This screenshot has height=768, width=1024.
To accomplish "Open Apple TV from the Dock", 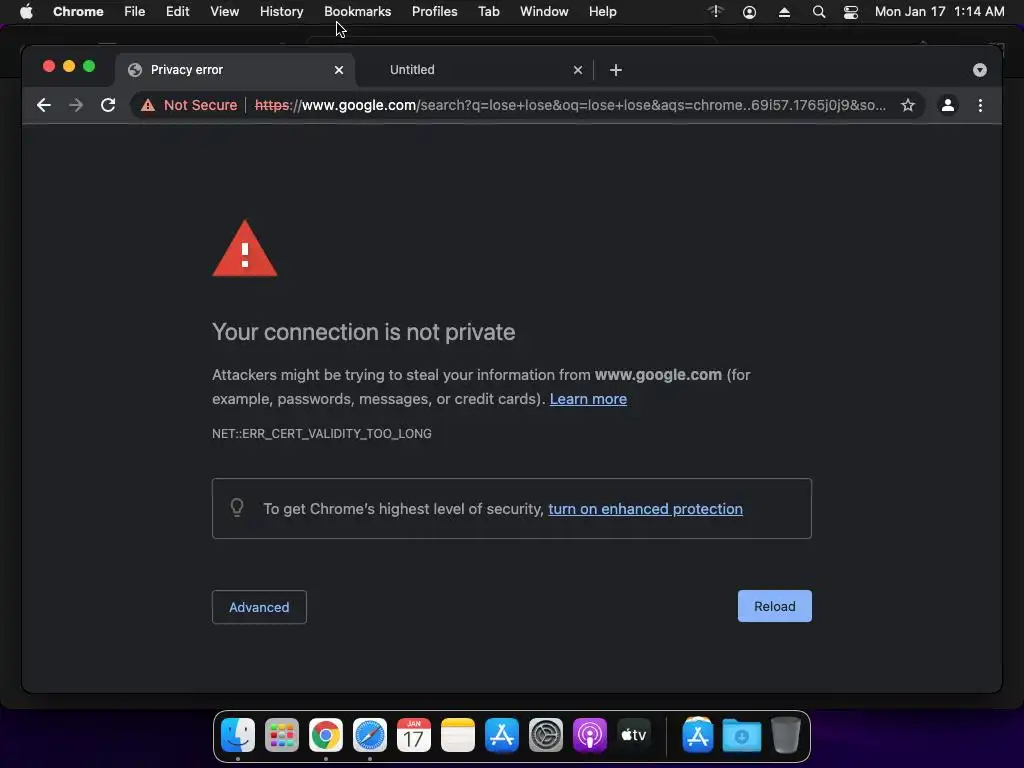I will [633, 735].
